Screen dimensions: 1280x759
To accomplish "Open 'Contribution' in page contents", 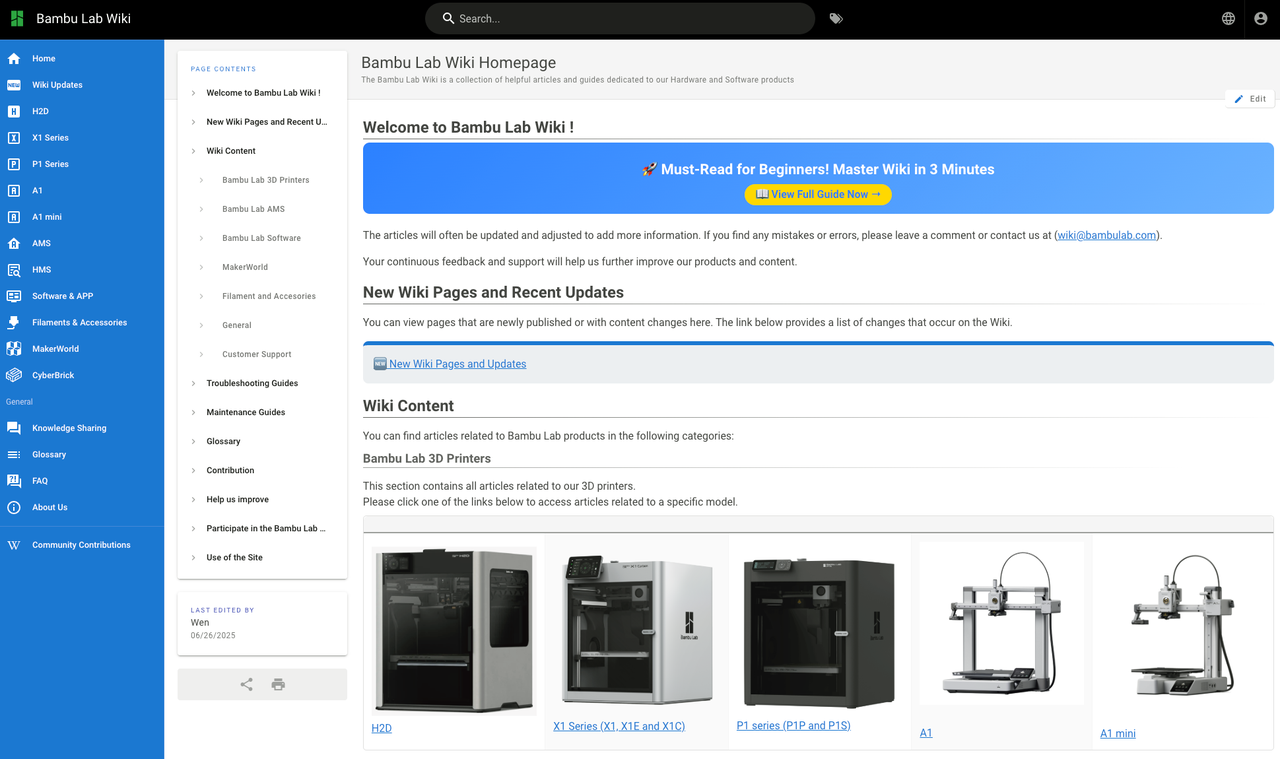I will (x=230, y=470).
